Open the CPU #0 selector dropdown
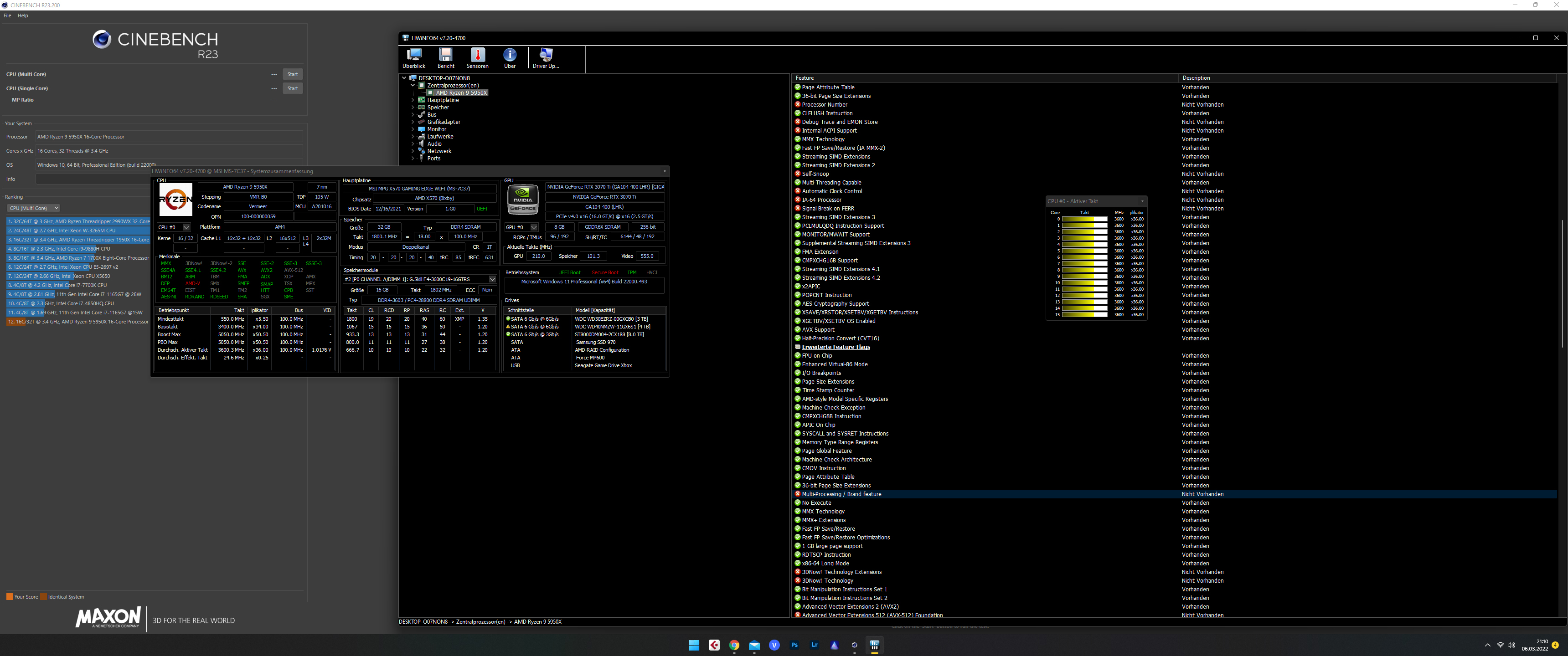The width and height of the screenshot is (1568, 656). [x=186, y=228]
